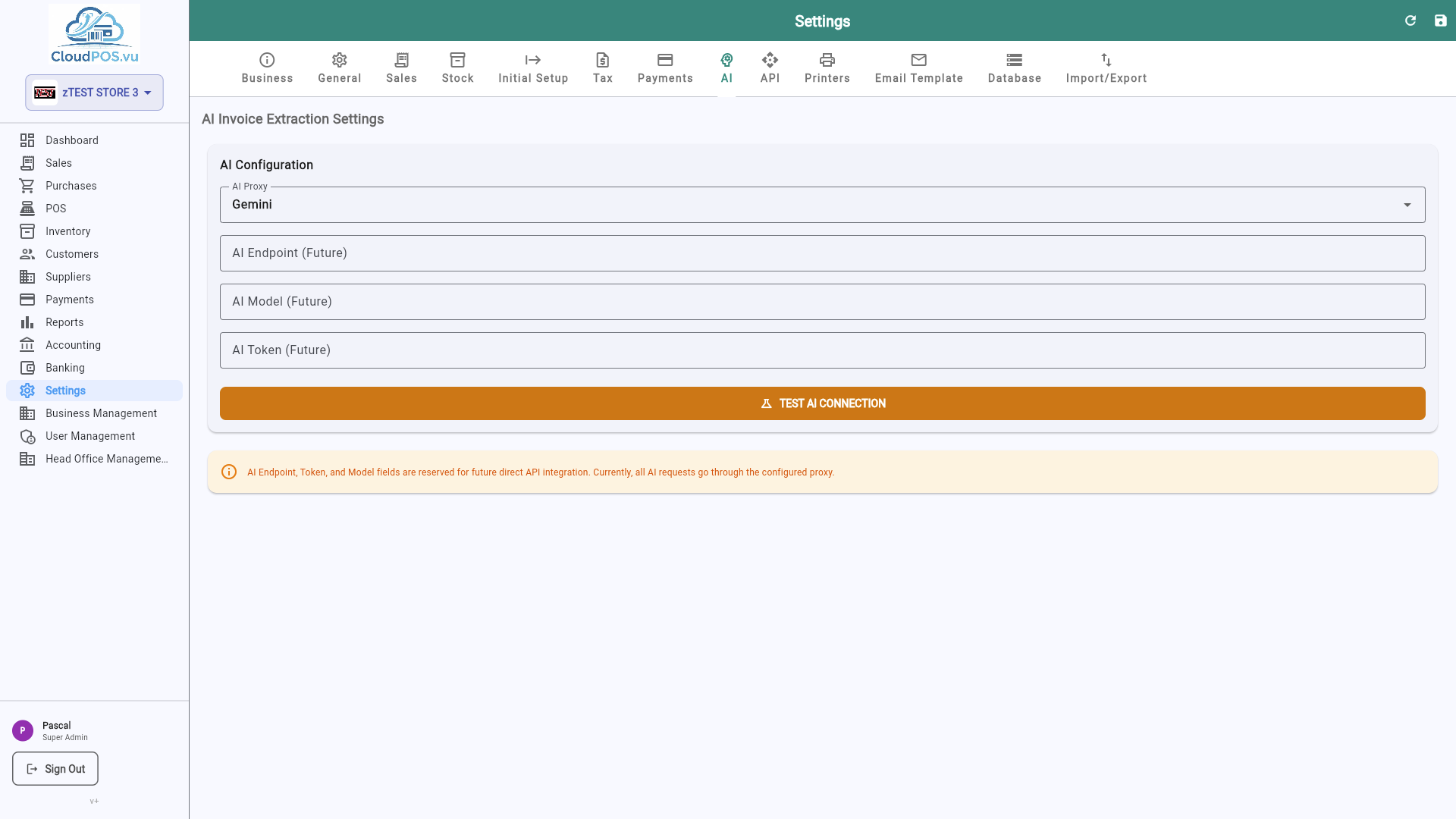Click the Banking wallet sidebar icon
Image resolution: width=1456 pixels, height=819 pixels.
(x=27, y=368)
